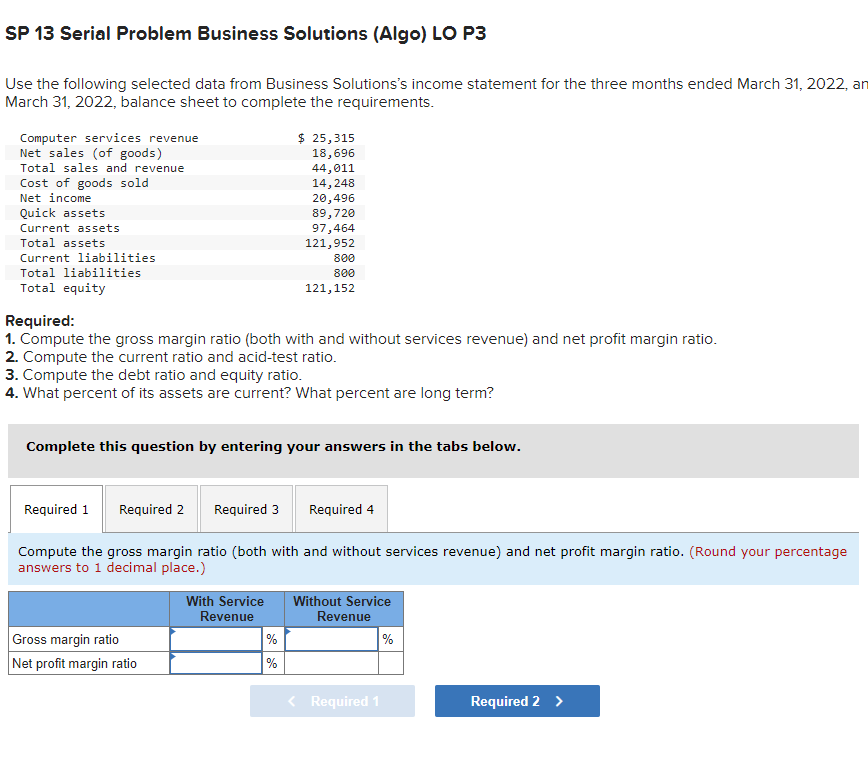Select the With Service Revenue column header
The height and width of the screenshot is (763, 868).
224,609
